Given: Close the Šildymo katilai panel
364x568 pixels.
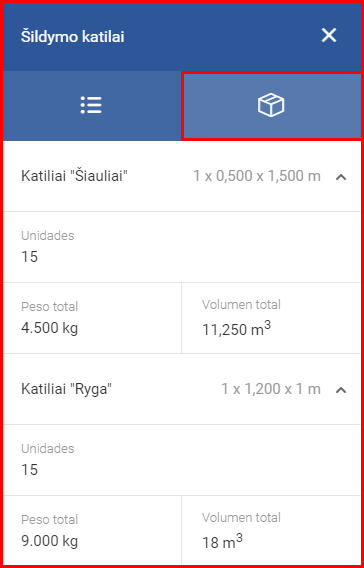Looking at the screenshot, I should point(329,36).
